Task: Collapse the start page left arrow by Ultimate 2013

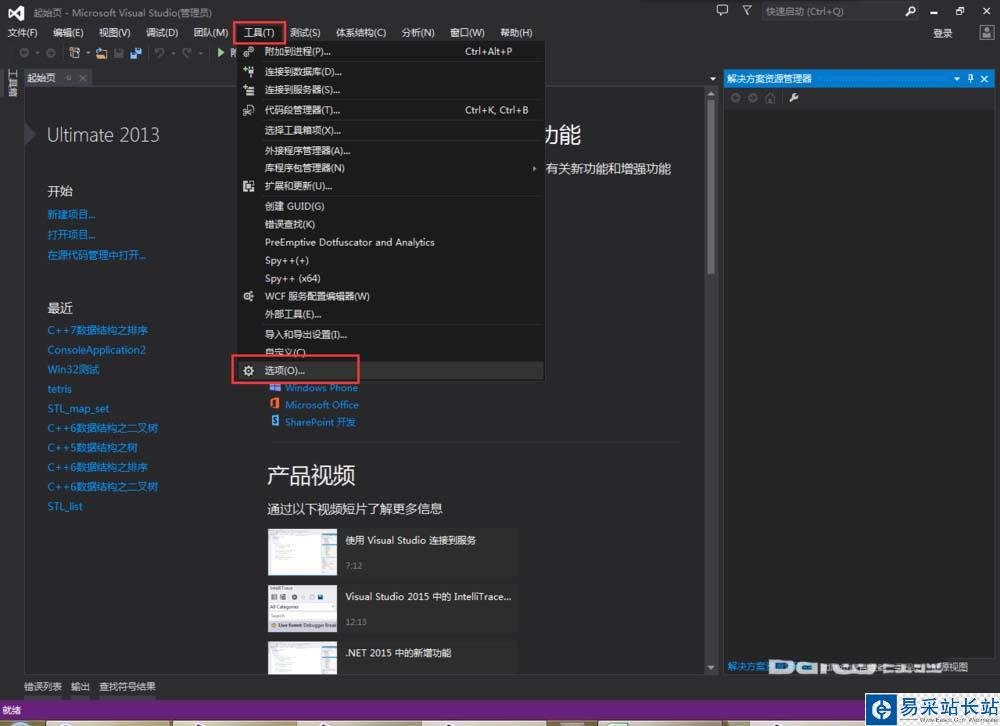Action: (x=29, y=134)
